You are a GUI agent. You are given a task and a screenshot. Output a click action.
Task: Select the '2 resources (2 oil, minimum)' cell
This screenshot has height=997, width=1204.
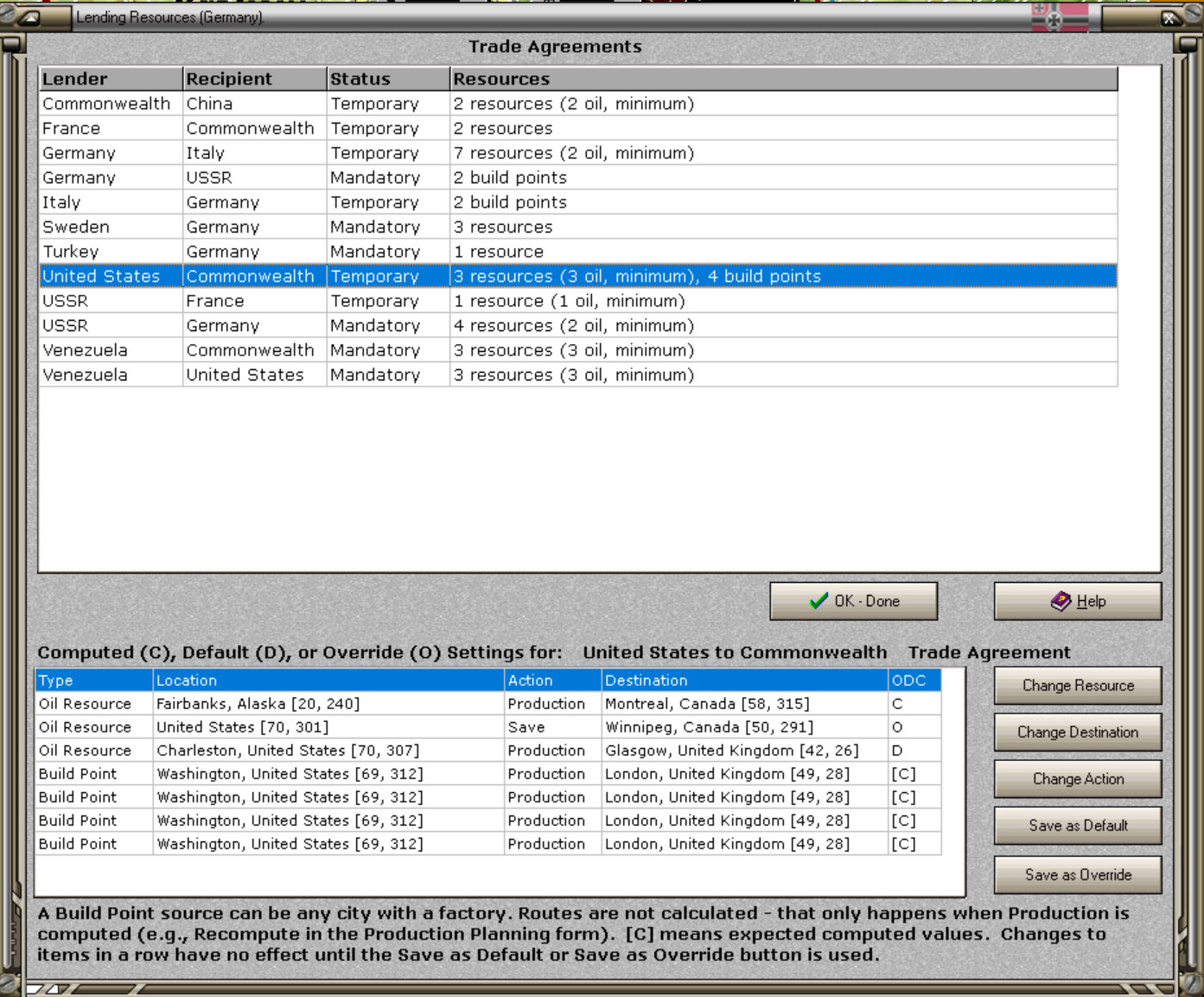784,104
